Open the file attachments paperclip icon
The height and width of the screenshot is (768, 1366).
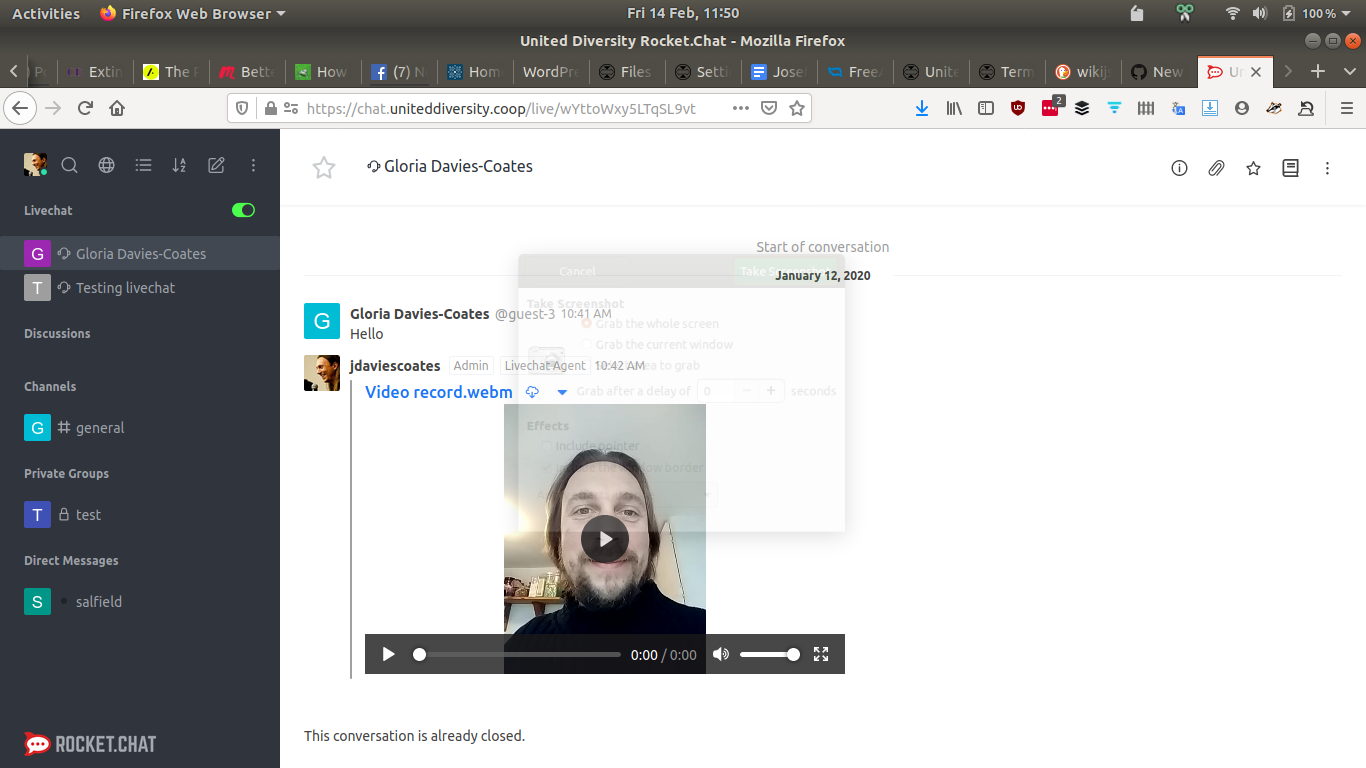(1216, 168)
